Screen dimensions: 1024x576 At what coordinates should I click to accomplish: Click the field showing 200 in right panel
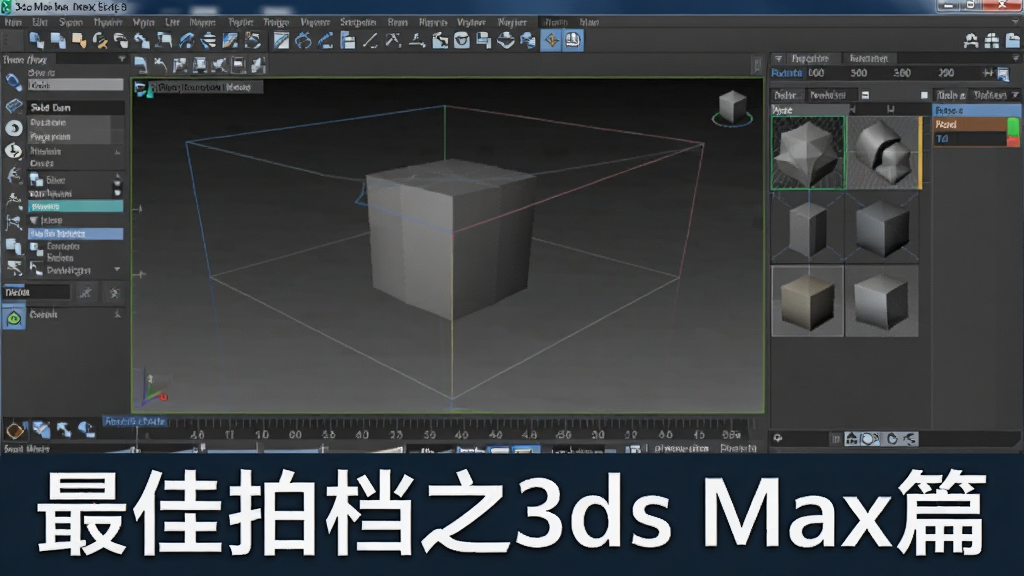click(946, 73)
